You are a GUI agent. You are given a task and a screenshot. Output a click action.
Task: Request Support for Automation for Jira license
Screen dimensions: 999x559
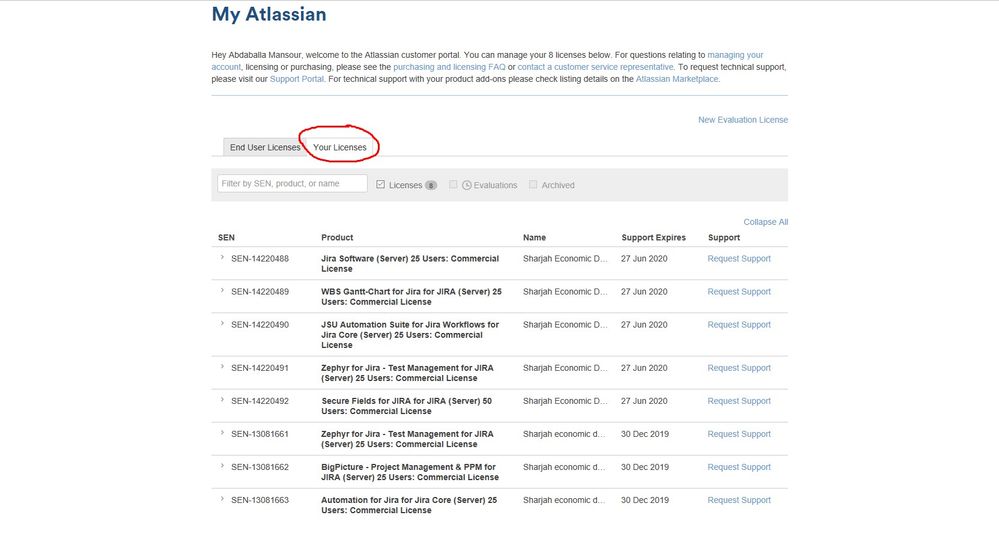coord(739,501)
